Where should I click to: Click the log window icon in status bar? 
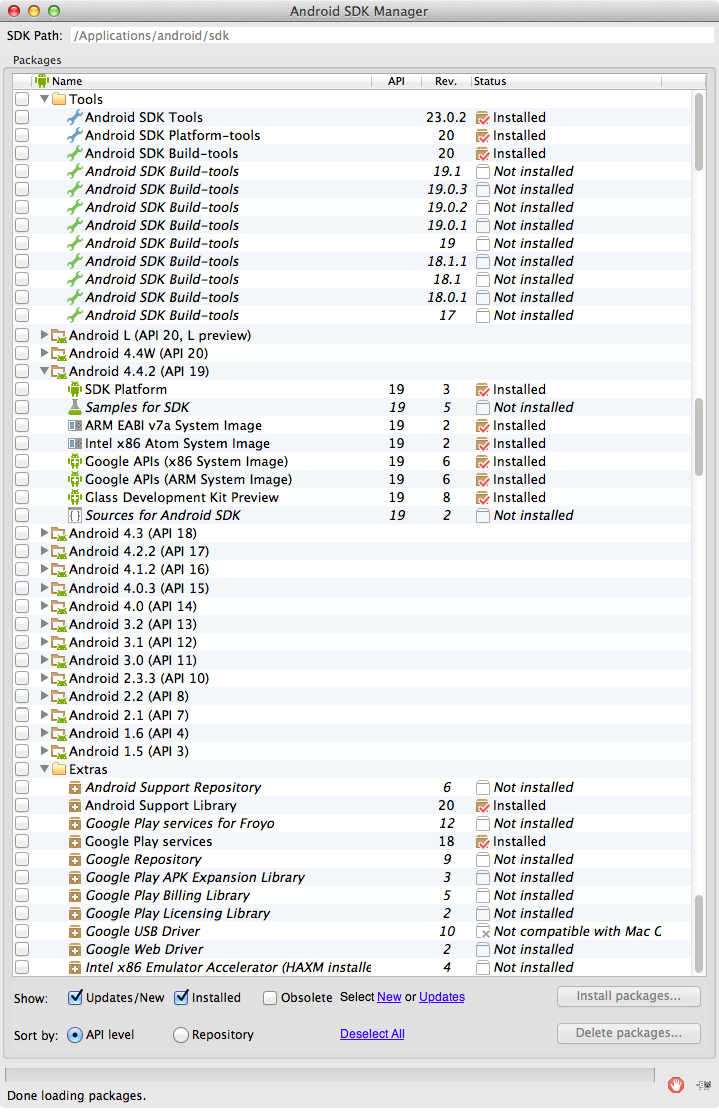(x=704, y=1085)
